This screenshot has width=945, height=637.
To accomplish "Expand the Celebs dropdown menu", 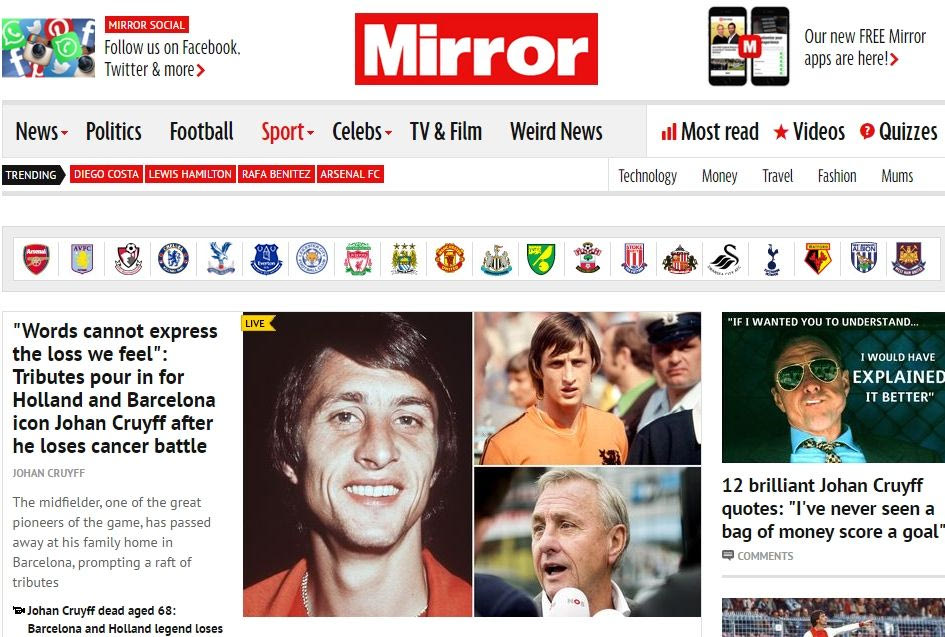I will (362, 131).
